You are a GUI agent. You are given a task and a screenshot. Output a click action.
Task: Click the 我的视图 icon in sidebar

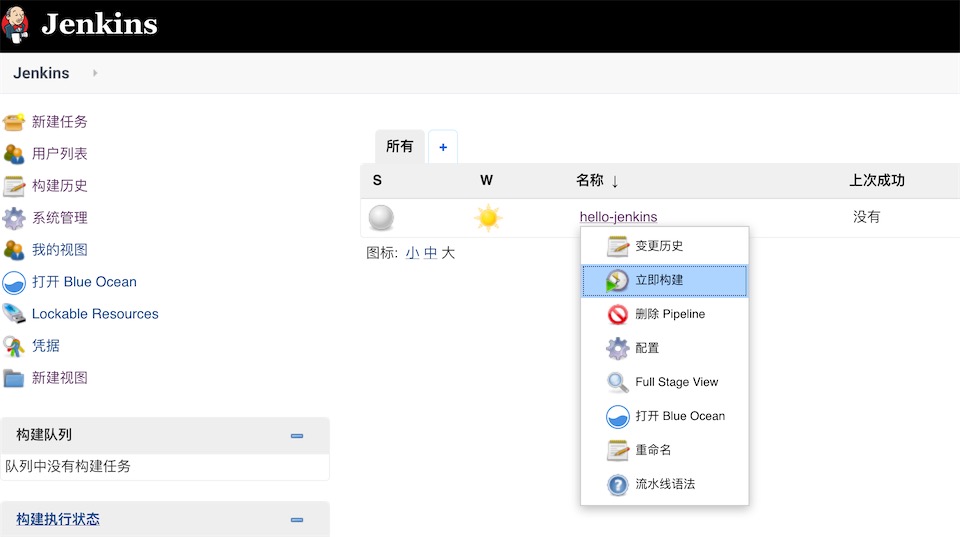pos(14,250)
